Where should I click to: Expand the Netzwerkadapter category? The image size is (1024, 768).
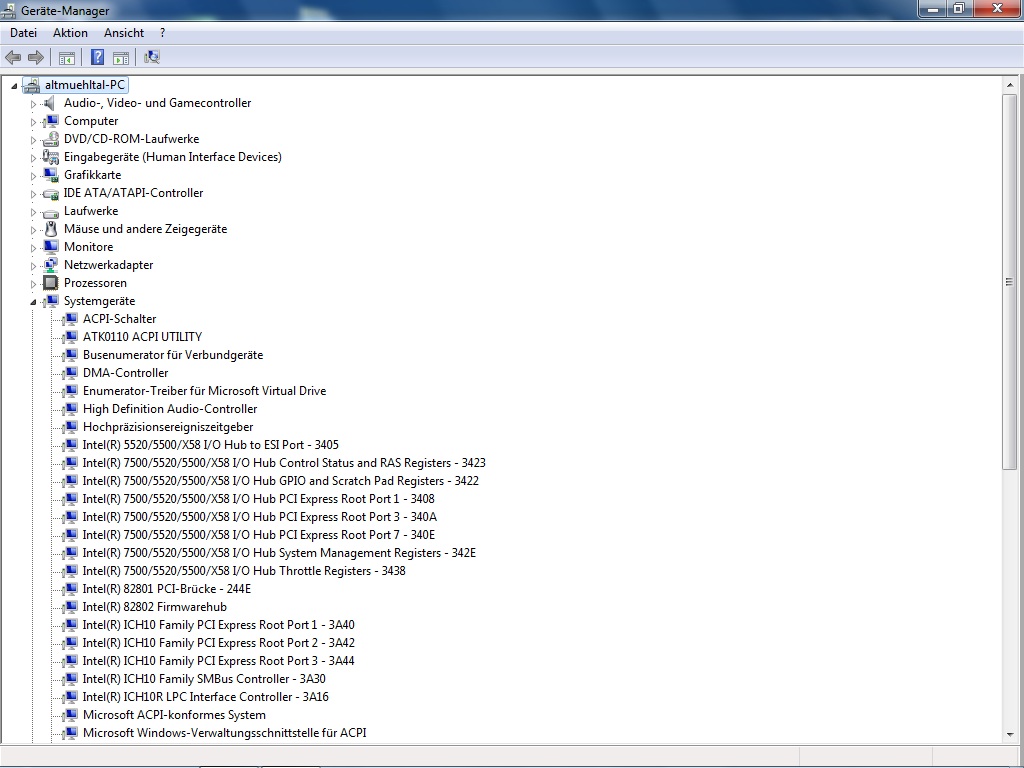(x=33, y=266)
